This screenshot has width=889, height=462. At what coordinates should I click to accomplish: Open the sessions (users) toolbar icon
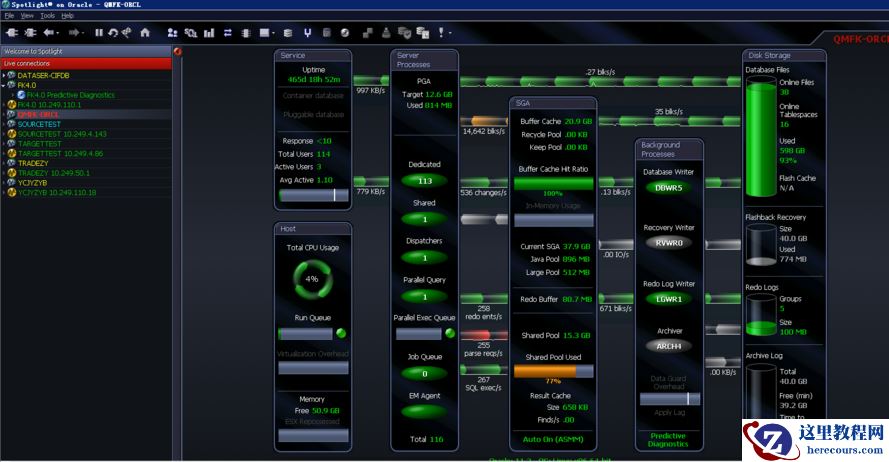click(171, 33)
